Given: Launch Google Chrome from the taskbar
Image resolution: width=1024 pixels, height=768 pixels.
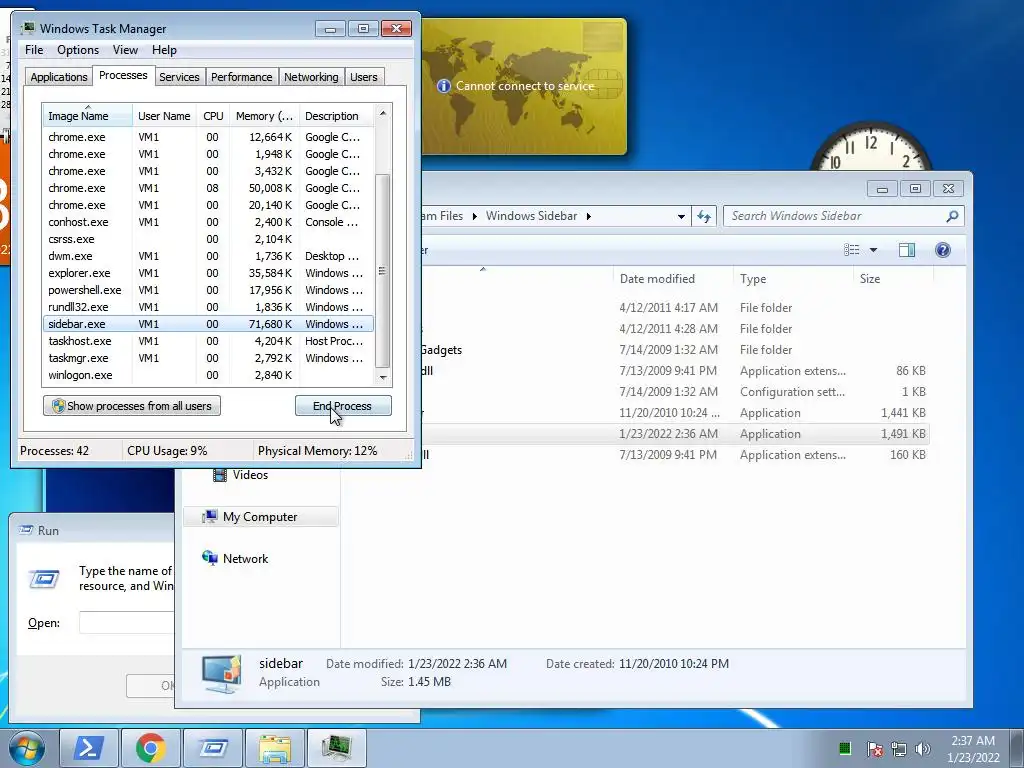Looking at the screenshot, I should click(150, 748).
